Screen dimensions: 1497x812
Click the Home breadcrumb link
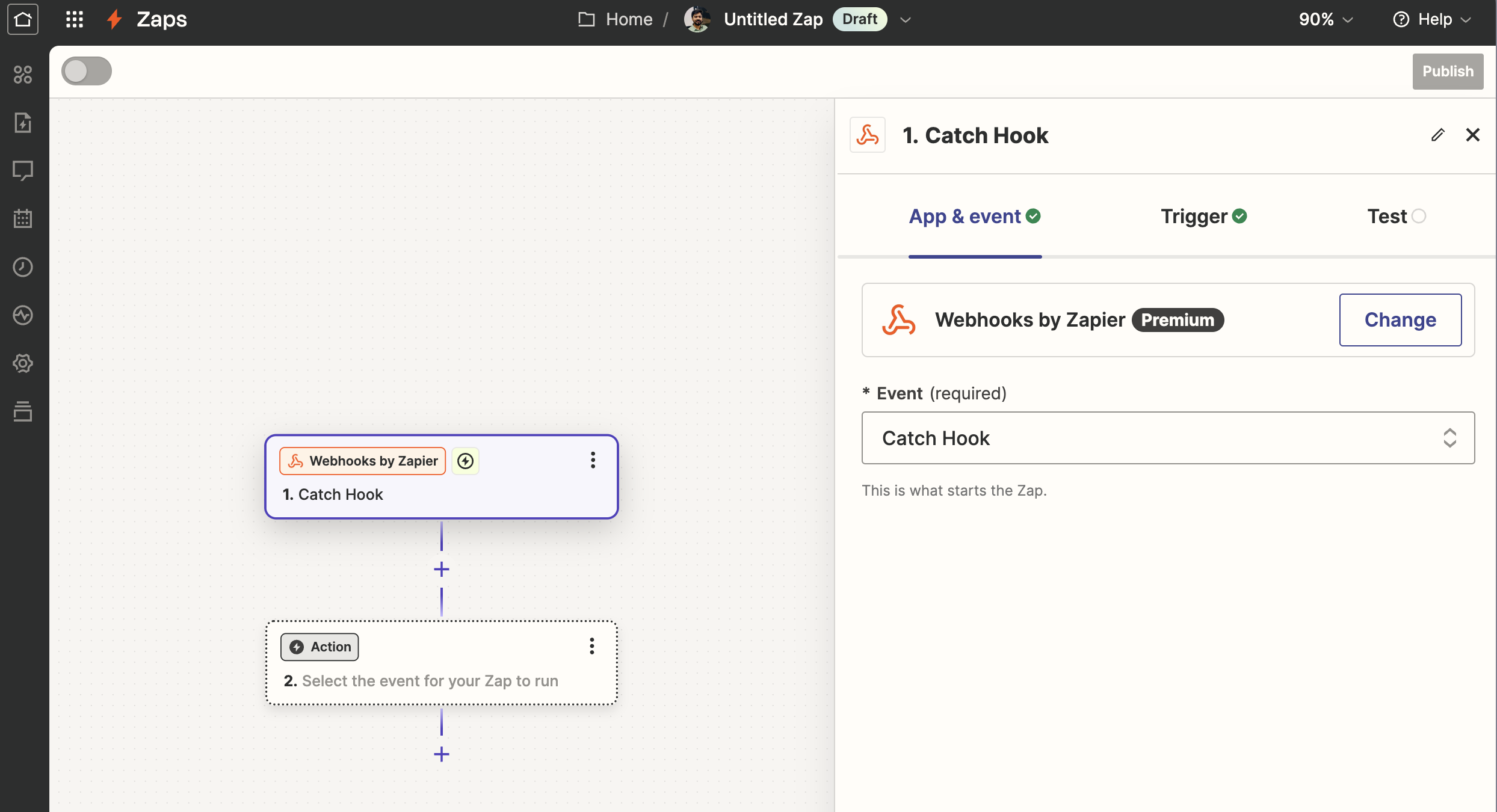tap(629, 19)
